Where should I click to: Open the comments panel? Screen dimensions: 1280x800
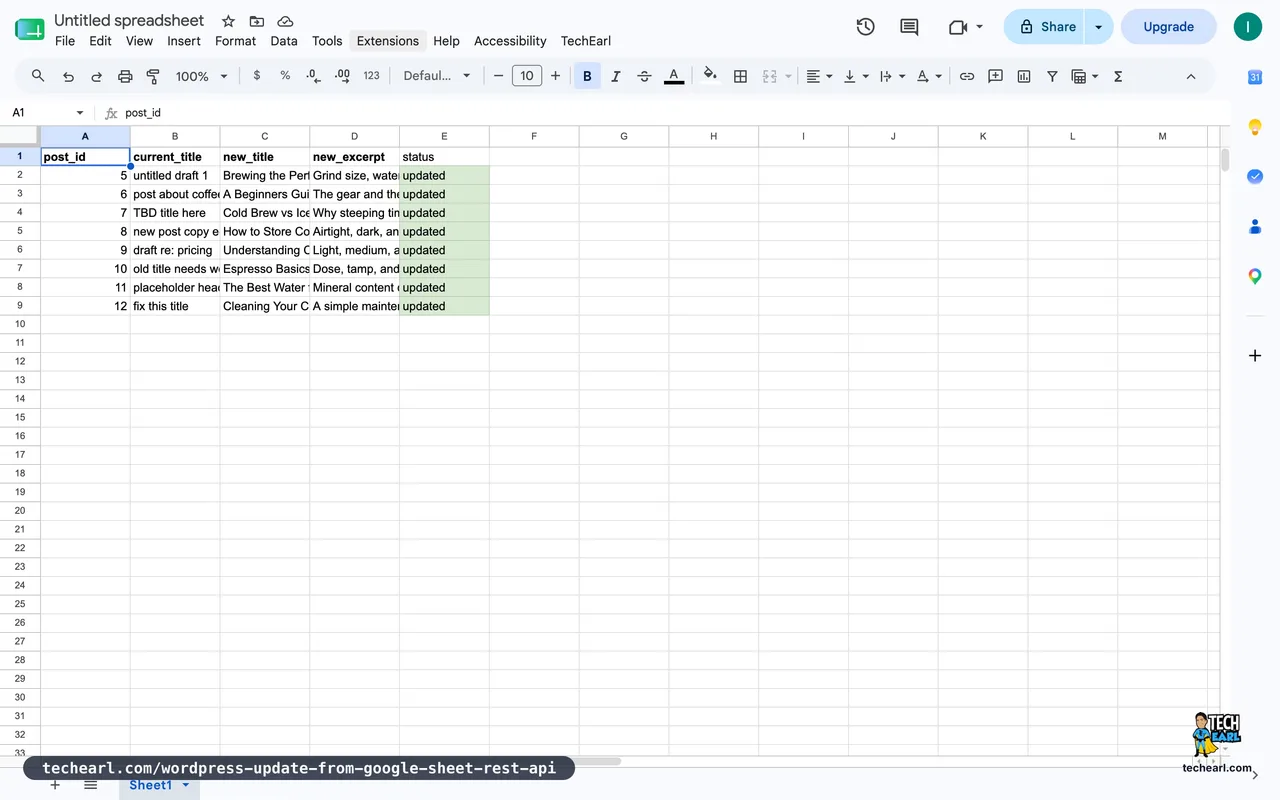point(909,27)
